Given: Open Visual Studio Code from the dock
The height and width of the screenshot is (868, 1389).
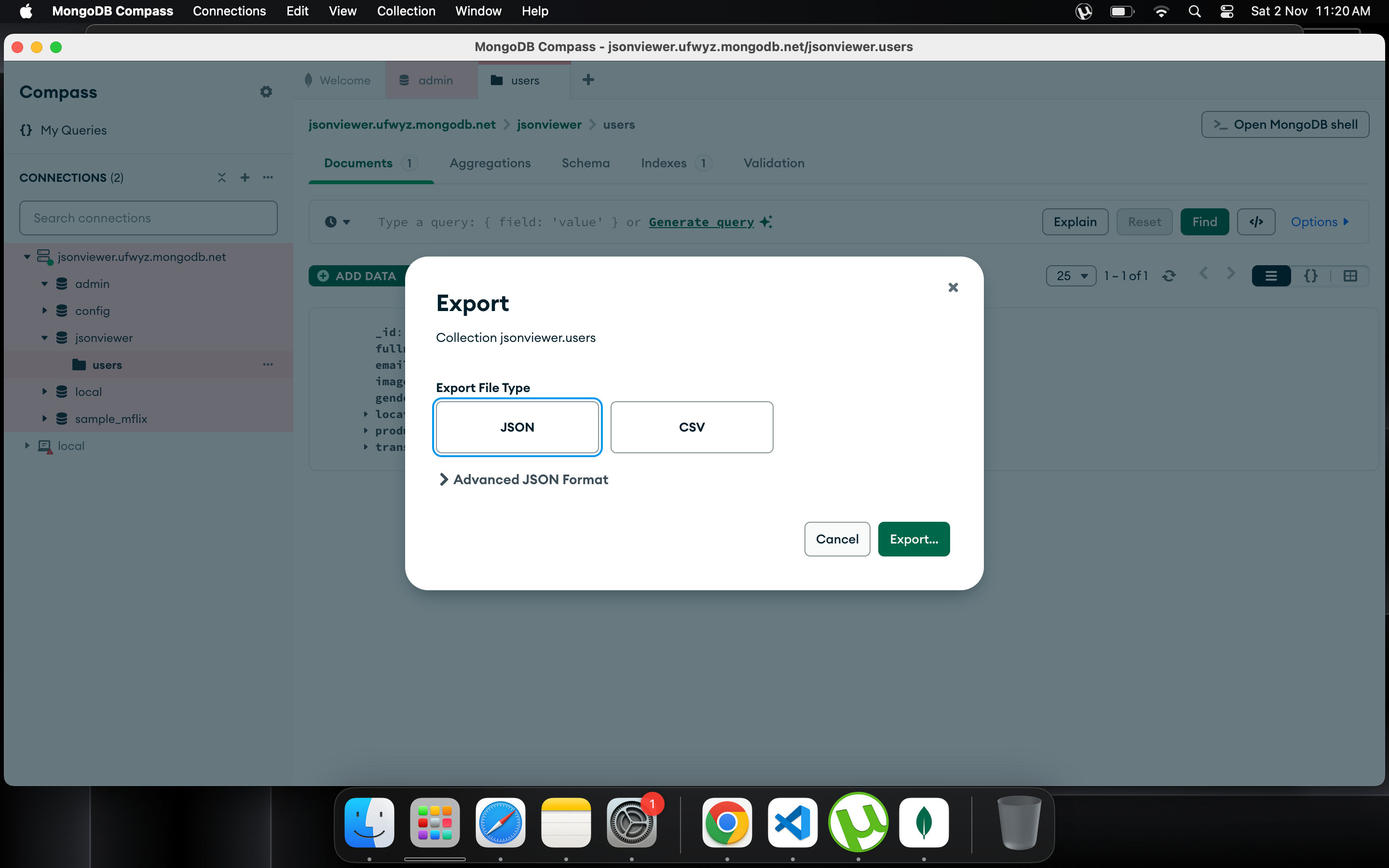Looking at the screenshot, I should point(793,823).
